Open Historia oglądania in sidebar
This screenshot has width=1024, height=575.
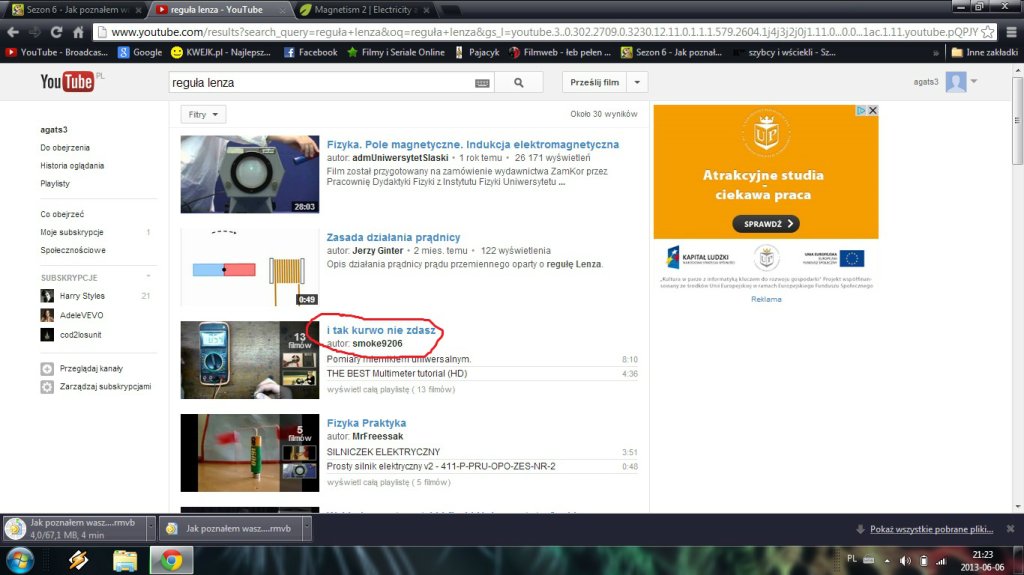click(x=72, y=166)
